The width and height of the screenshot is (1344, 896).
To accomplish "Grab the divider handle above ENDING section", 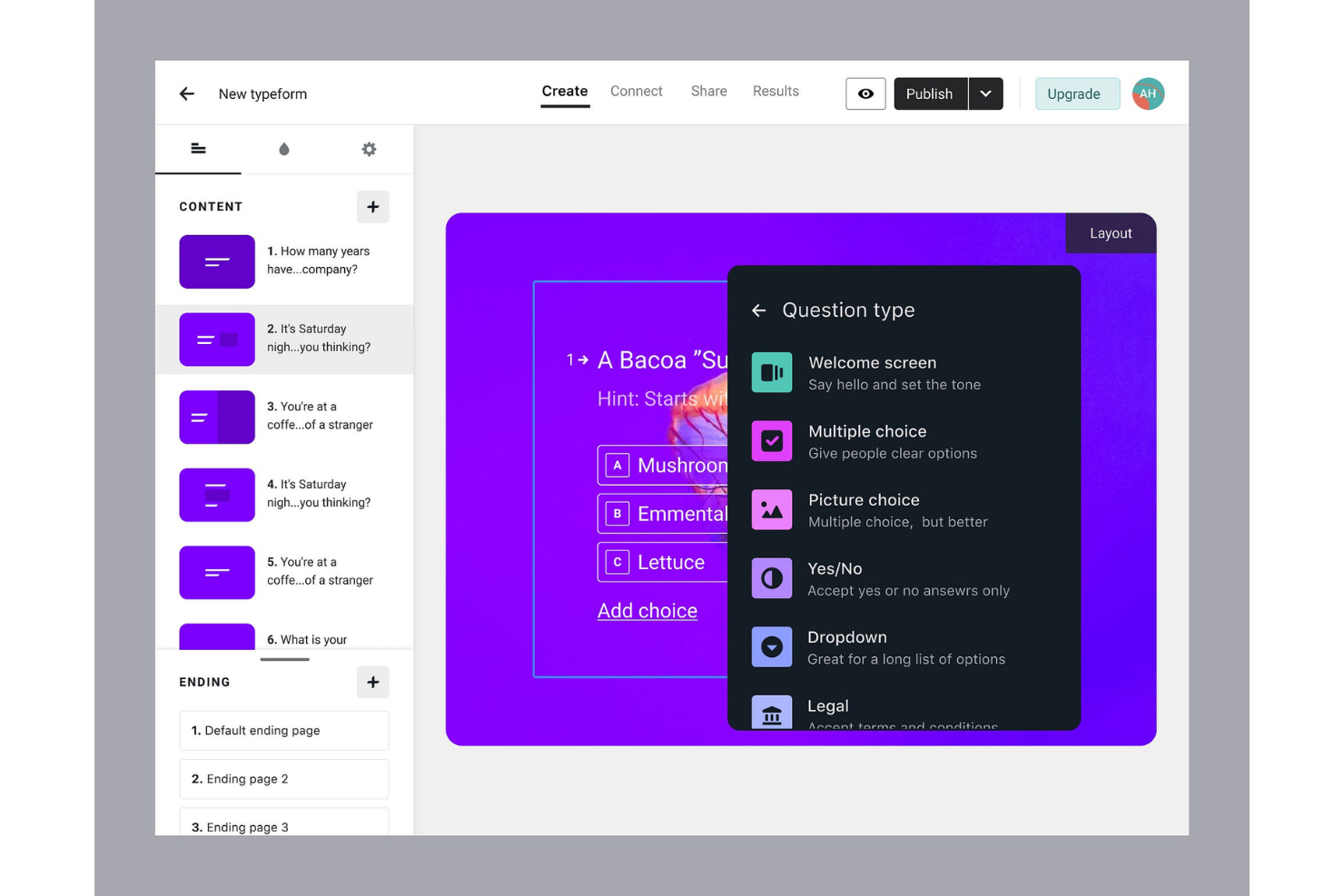I will pyautogui.click(x=284, y=659).
